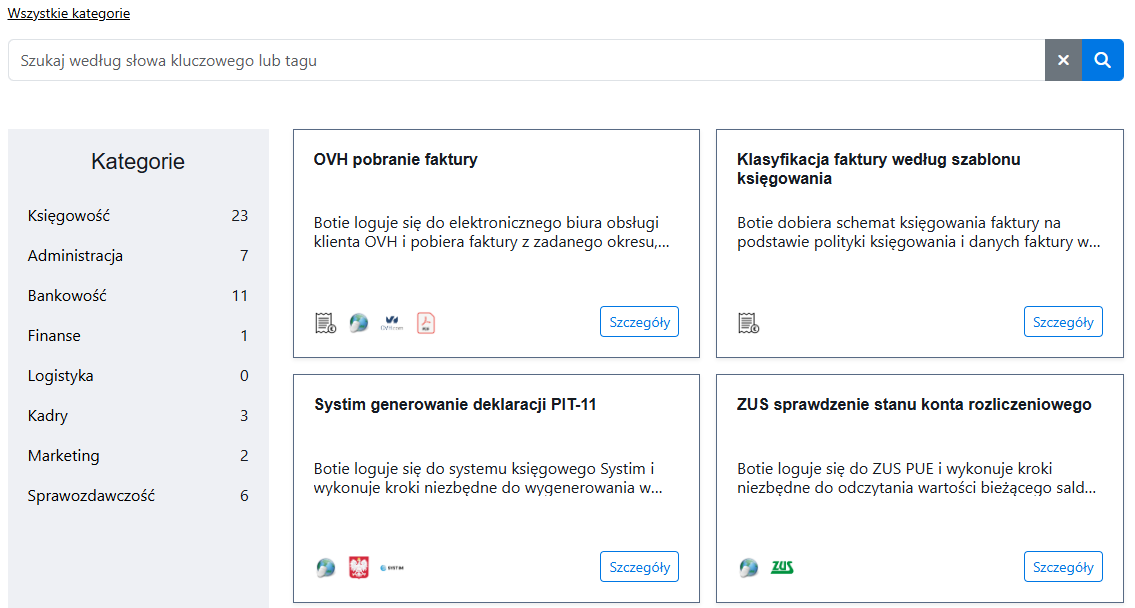Screen dimensions: 1135x608
Task: Click the Systim PIT-11 card description text
Action: [x=488, y=478]
